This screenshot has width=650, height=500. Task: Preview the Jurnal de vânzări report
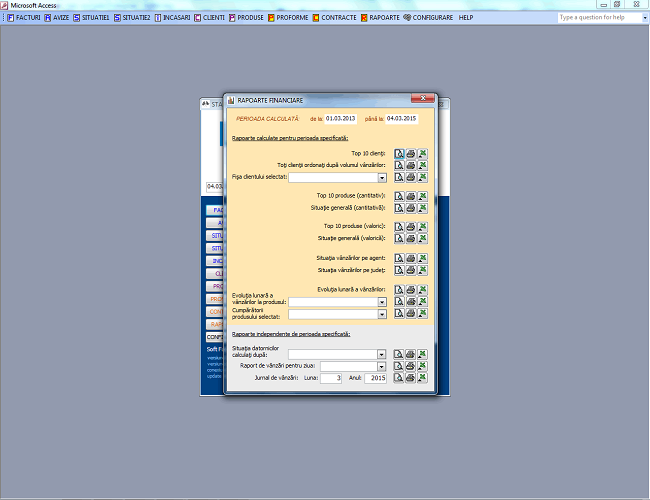398,378
